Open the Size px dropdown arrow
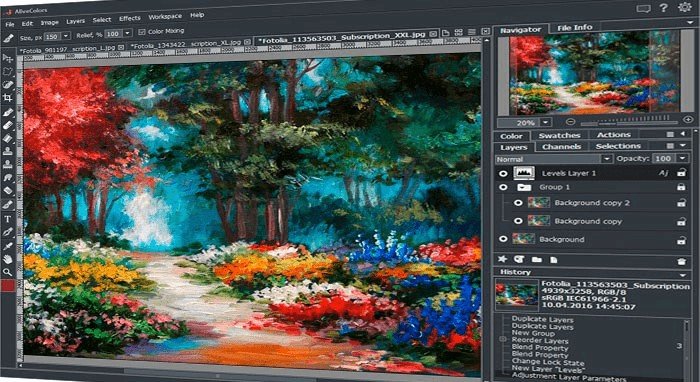 pos(66,36)
